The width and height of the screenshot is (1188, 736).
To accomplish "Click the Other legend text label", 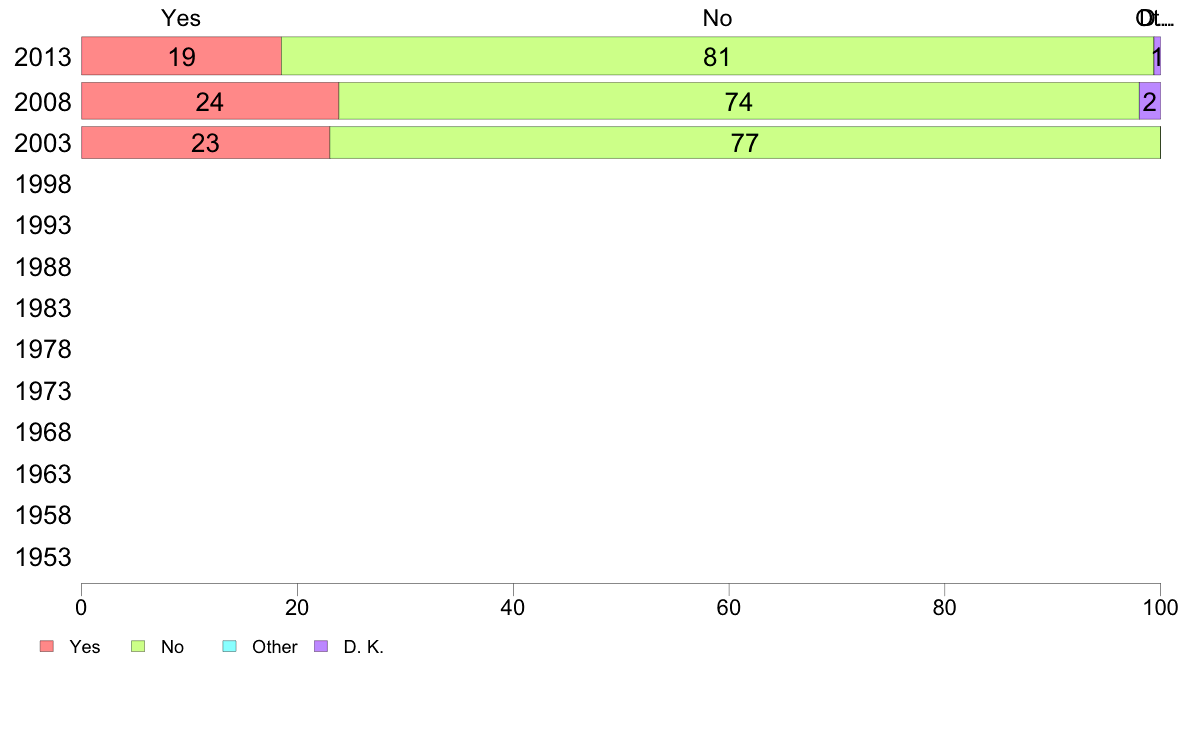I will pos(274,647).
